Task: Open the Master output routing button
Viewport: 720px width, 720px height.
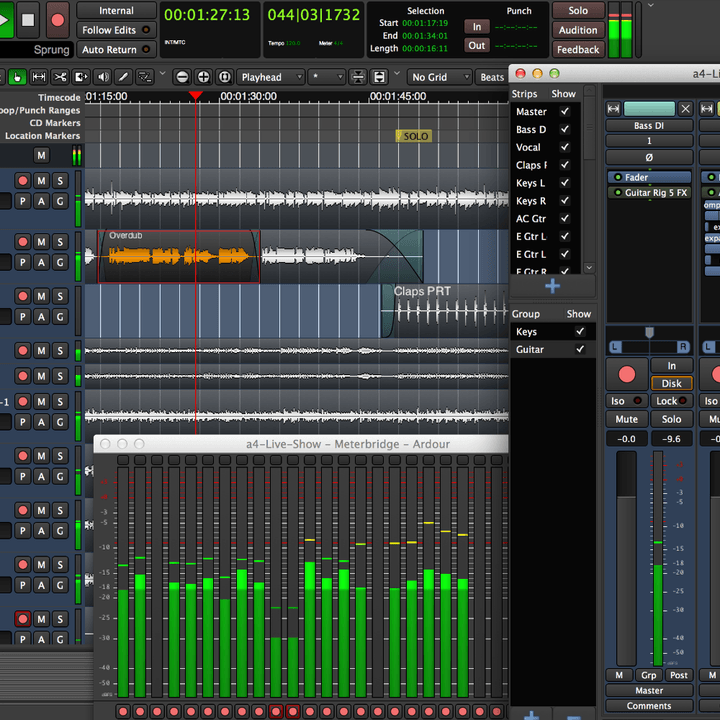Action: point(649,690)
